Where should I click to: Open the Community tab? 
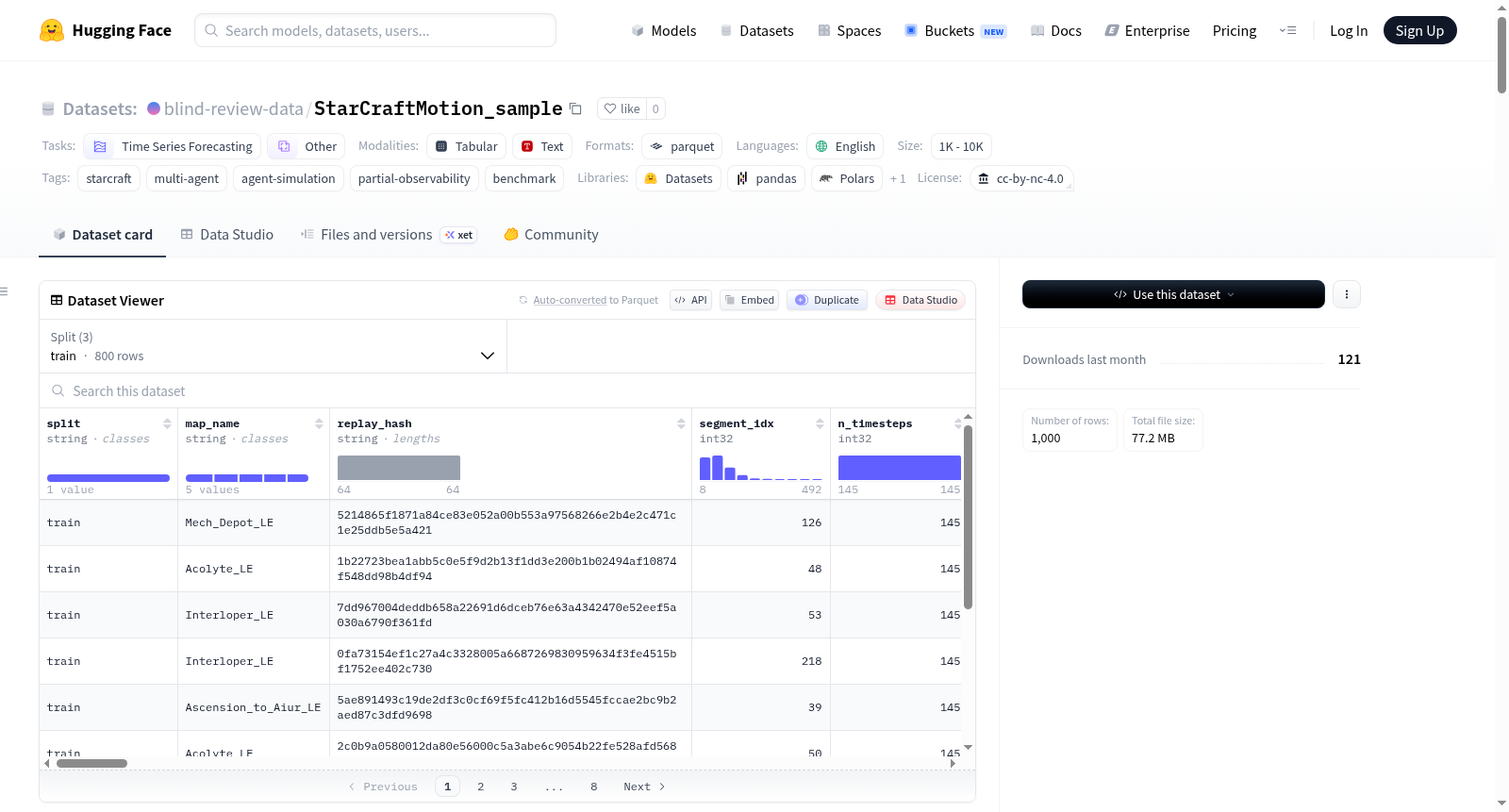point(551,235)
